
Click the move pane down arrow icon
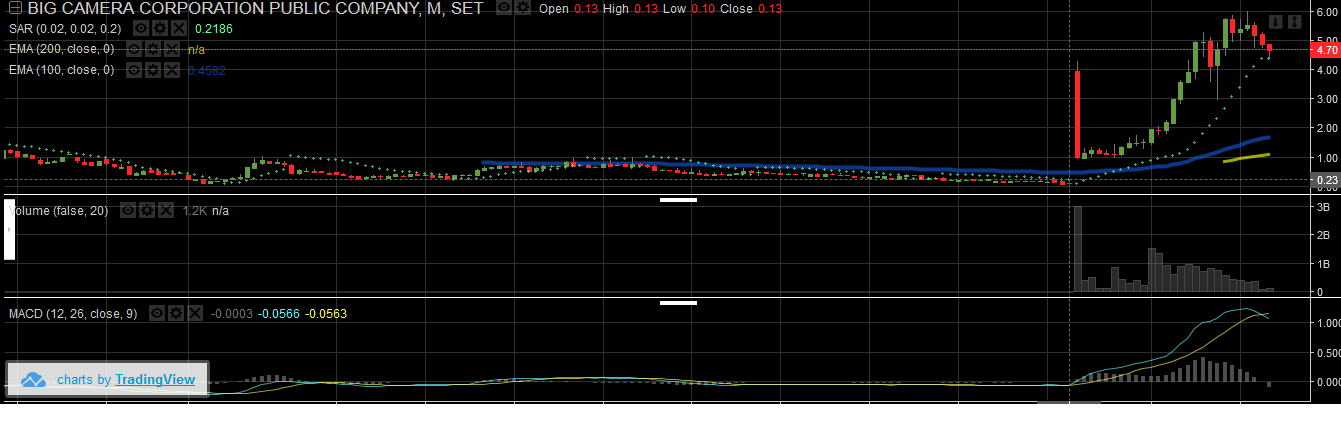pos(1277,21)
